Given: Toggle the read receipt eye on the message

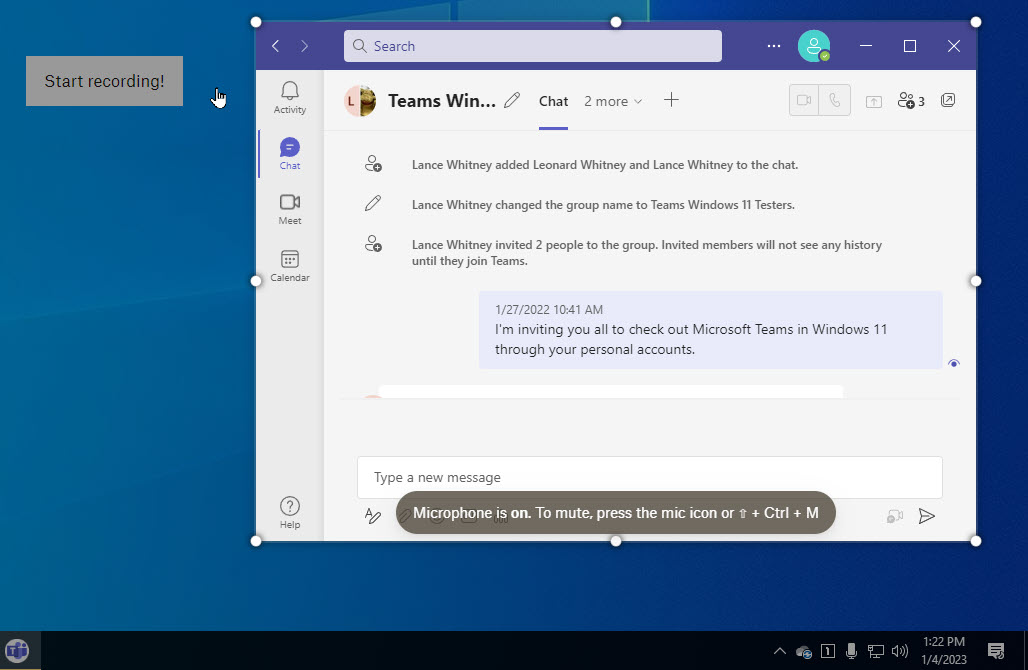Looking at the screenshot, I should click(953, 363).
